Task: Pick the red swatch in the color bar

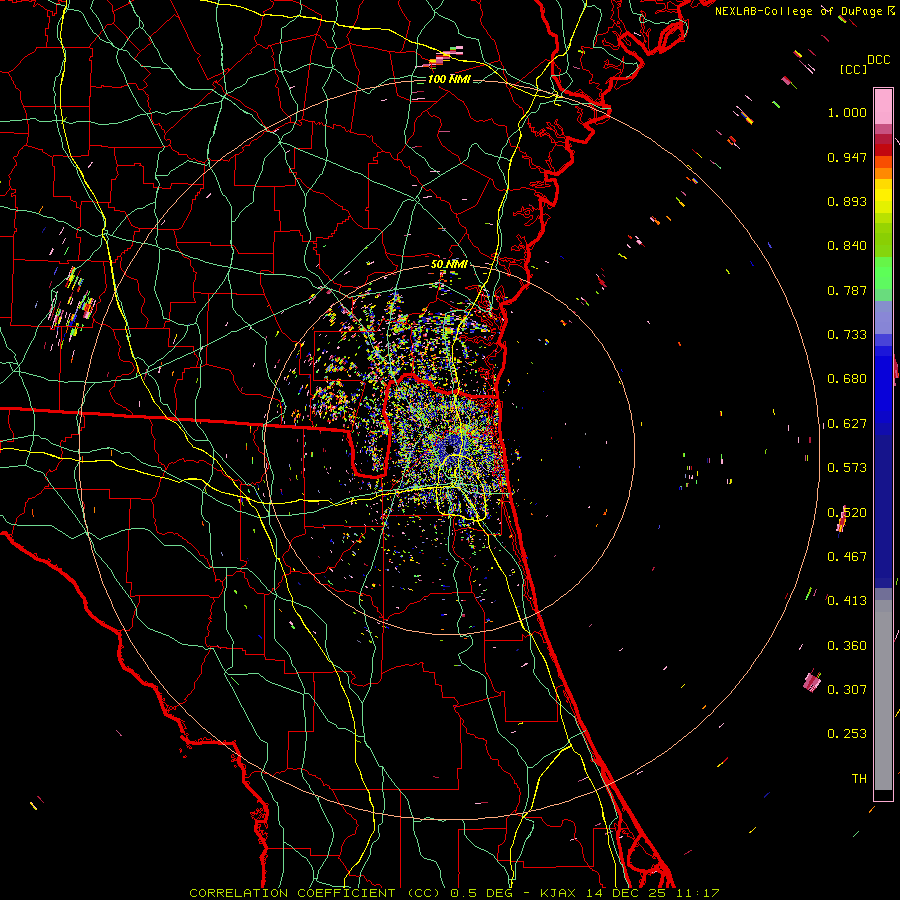Action: 883,150
